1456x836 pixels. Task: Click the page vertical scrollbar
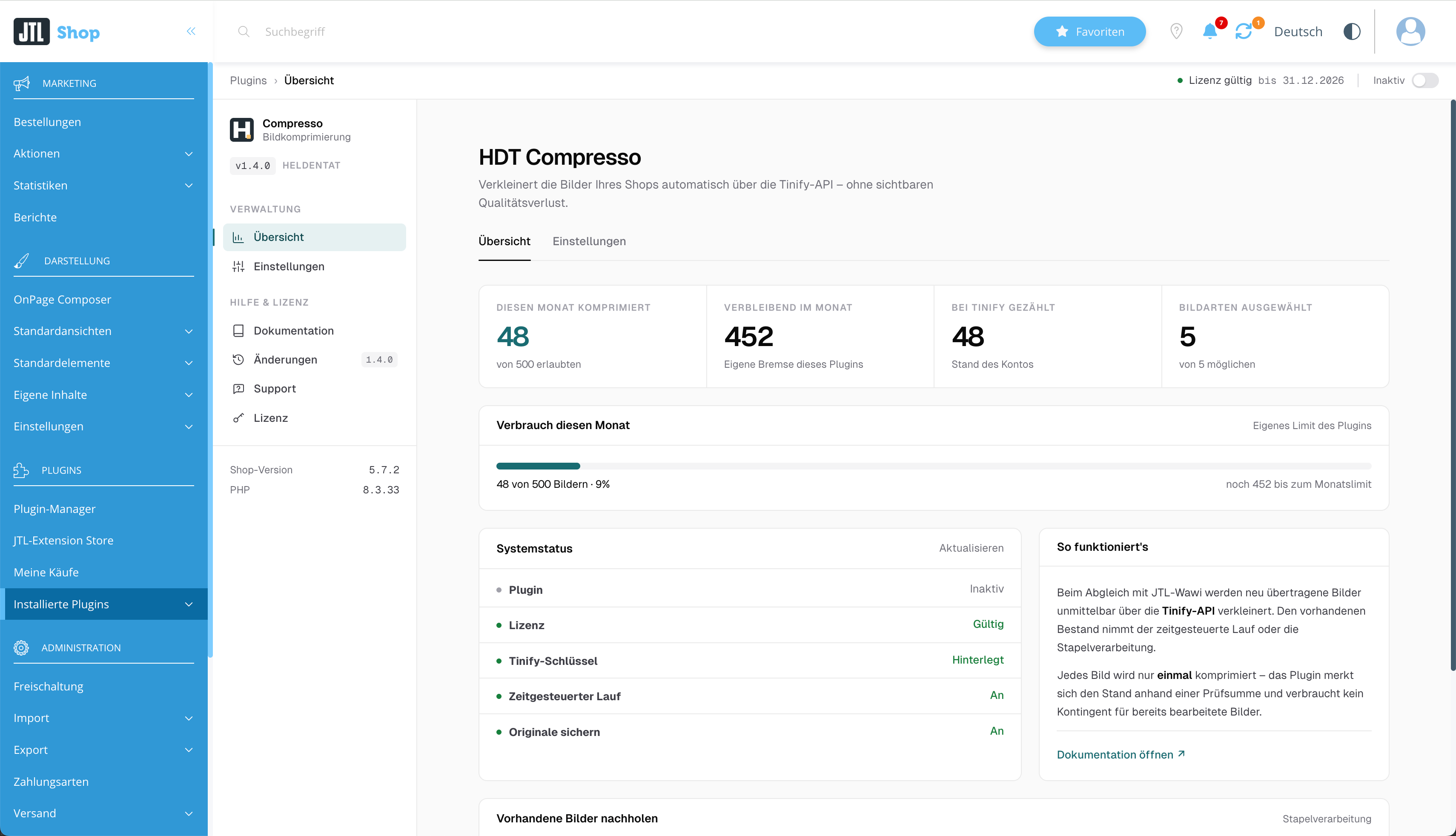click(1453, 385)
